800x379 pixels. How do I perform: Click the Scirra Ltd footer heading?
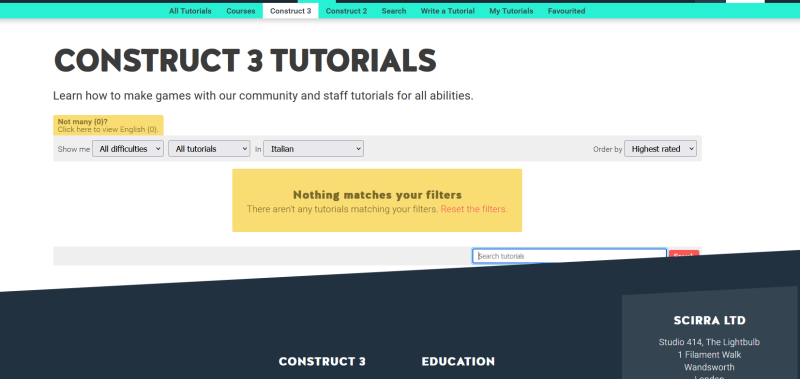[x=709, y=320]
